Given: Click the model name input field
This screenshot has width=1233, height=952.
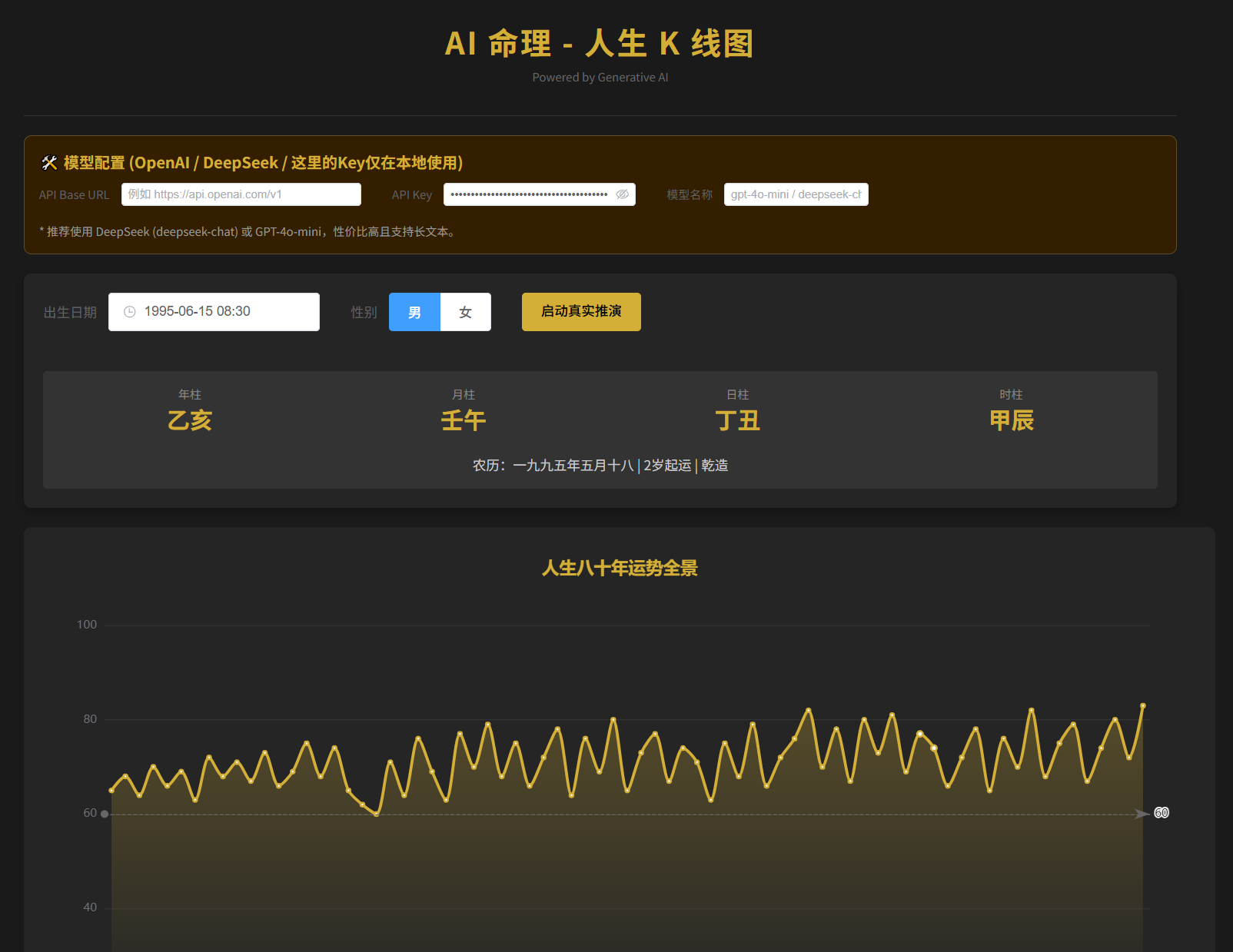Looking at the screenshot, I should click(796, 194).
